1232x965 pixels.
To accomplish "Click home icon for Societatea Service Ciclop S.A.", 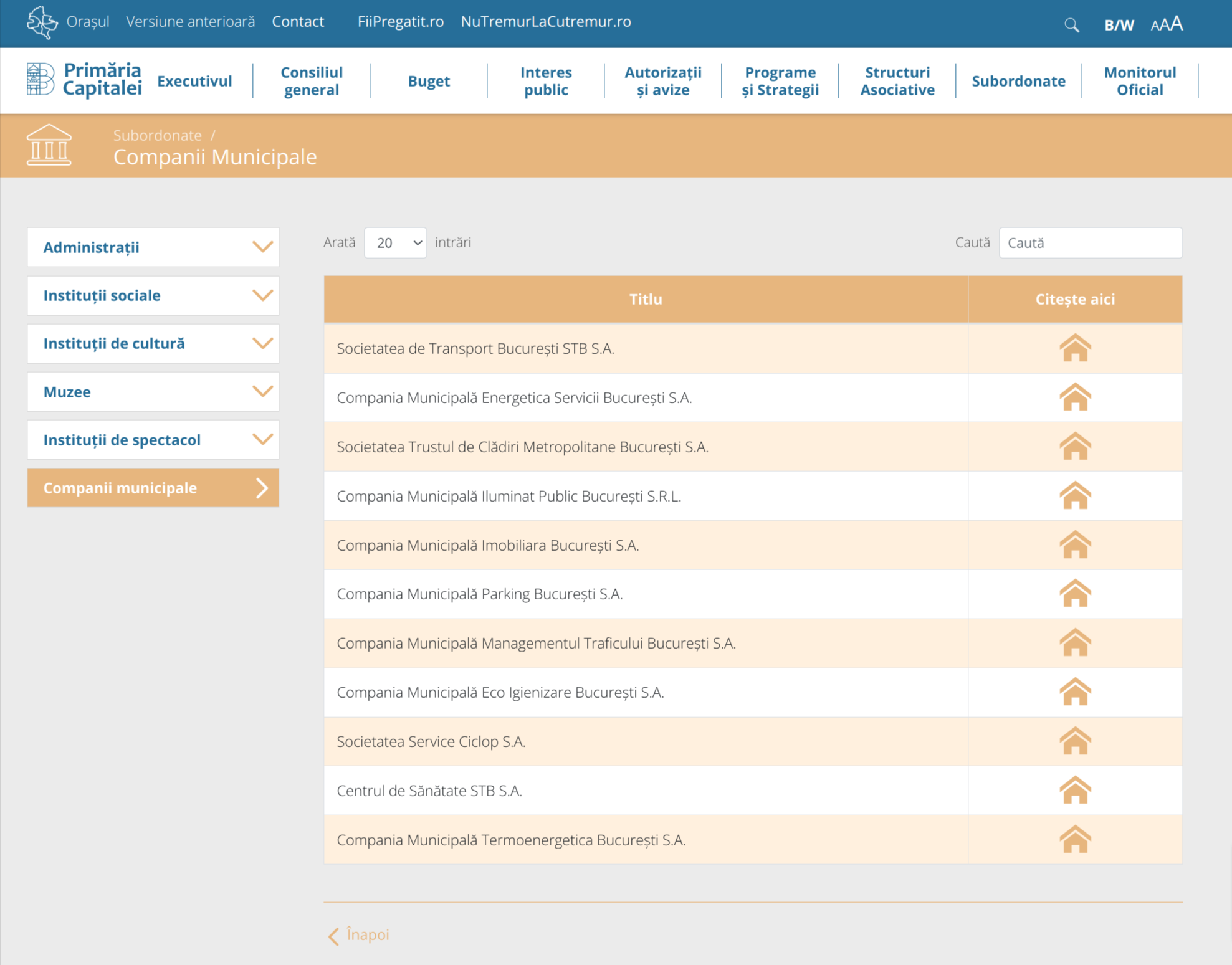I will [1074, 741].
